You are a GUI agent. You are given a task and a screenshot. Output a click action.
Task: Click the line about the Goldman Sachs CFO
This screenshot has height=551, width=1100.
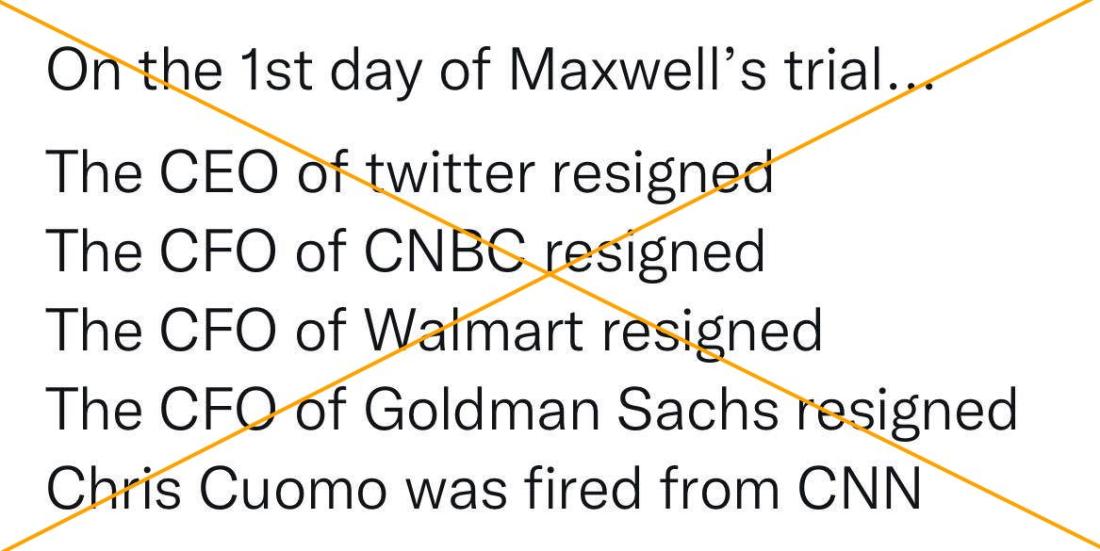531,409
